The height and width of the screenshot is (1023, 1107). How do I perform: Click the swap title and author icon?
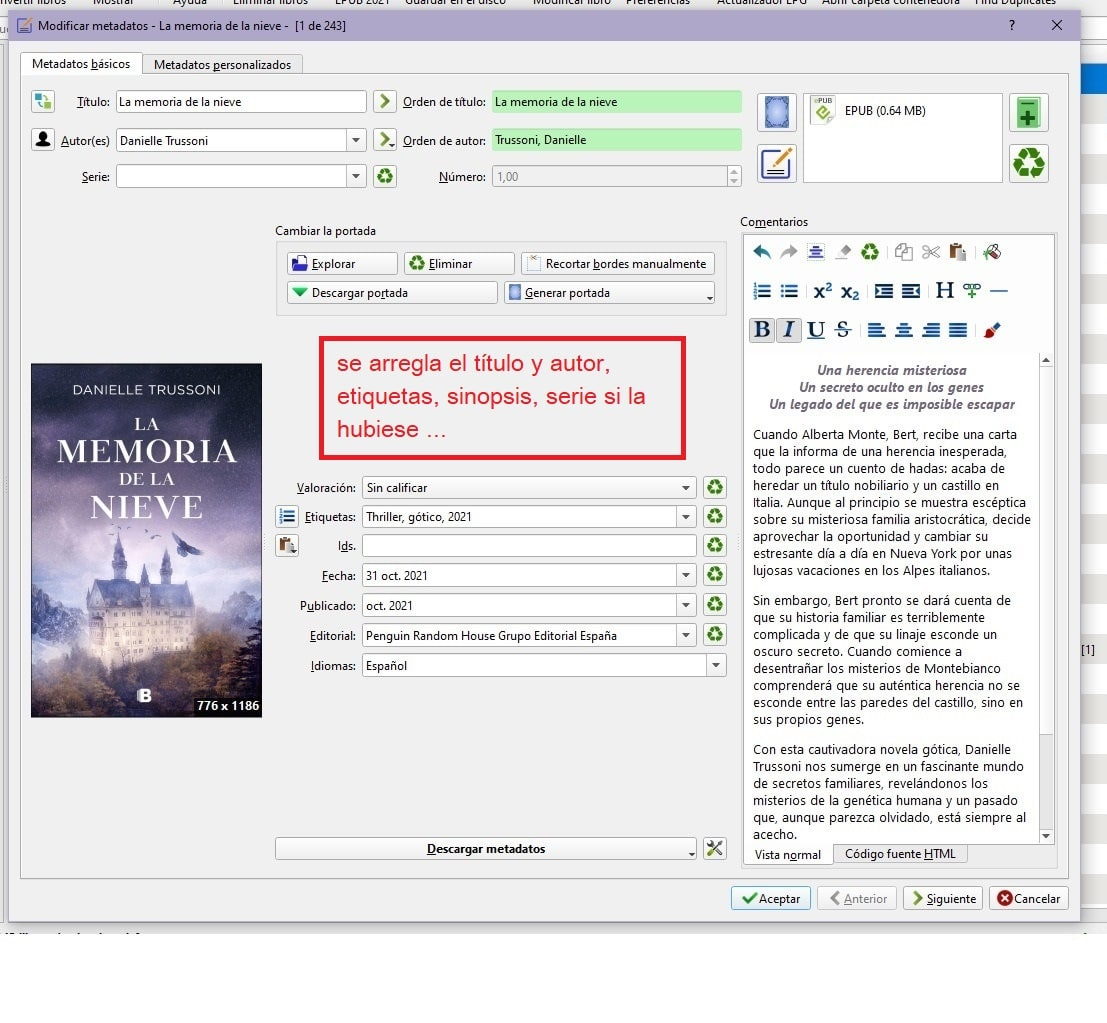[x=43, y=101]
